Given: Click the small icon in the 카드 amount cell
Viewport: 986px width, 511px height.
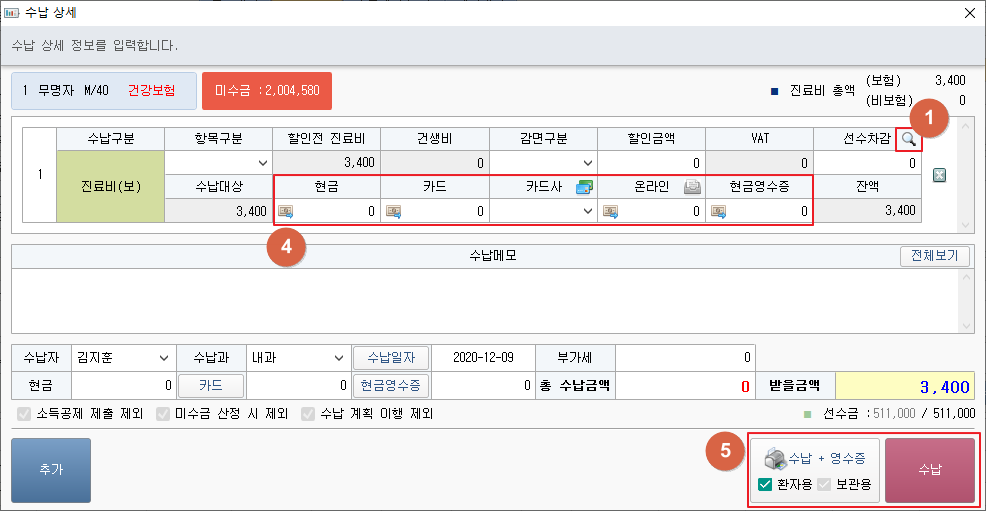Looking at the screenshot, I should [394, 211].
